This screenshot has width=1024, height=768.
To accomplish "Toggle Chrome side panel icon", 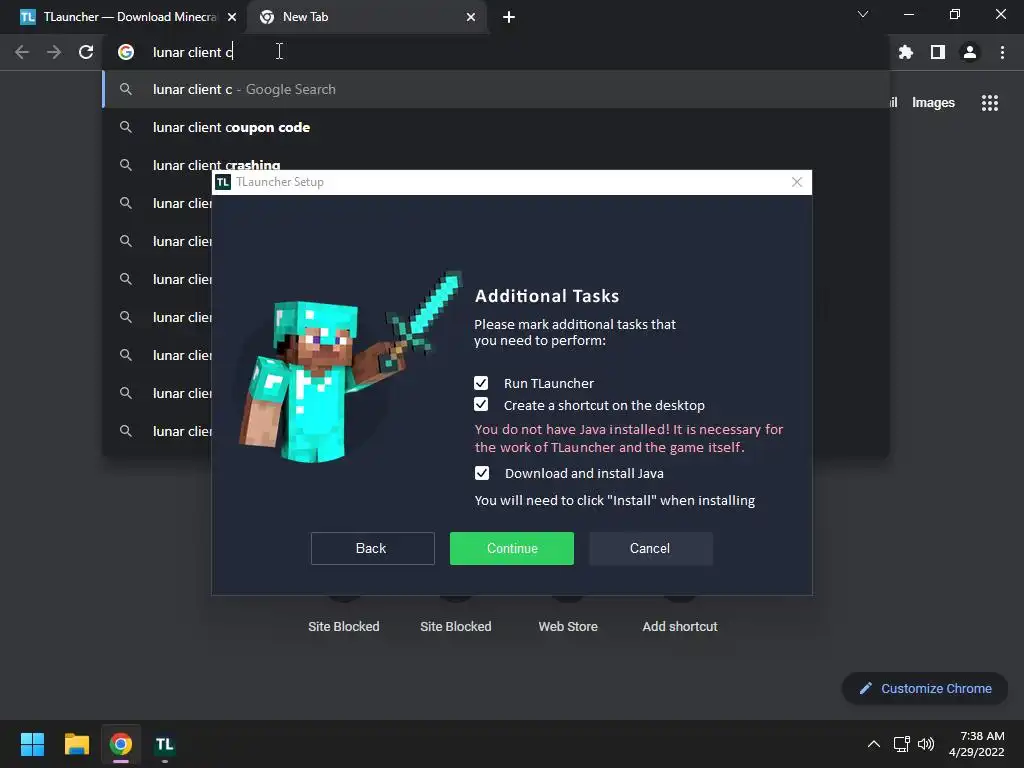I will click(938, 52).
